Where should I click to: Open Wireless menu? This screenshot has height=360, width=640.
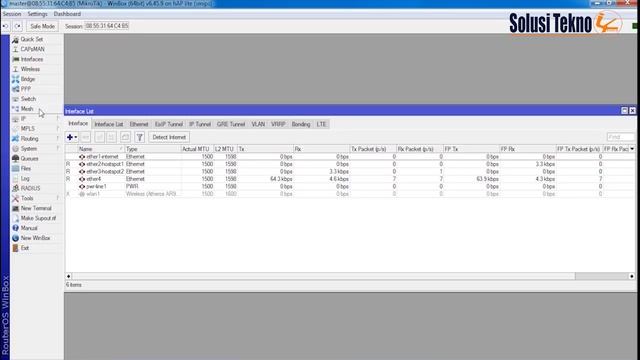point(30,69)
